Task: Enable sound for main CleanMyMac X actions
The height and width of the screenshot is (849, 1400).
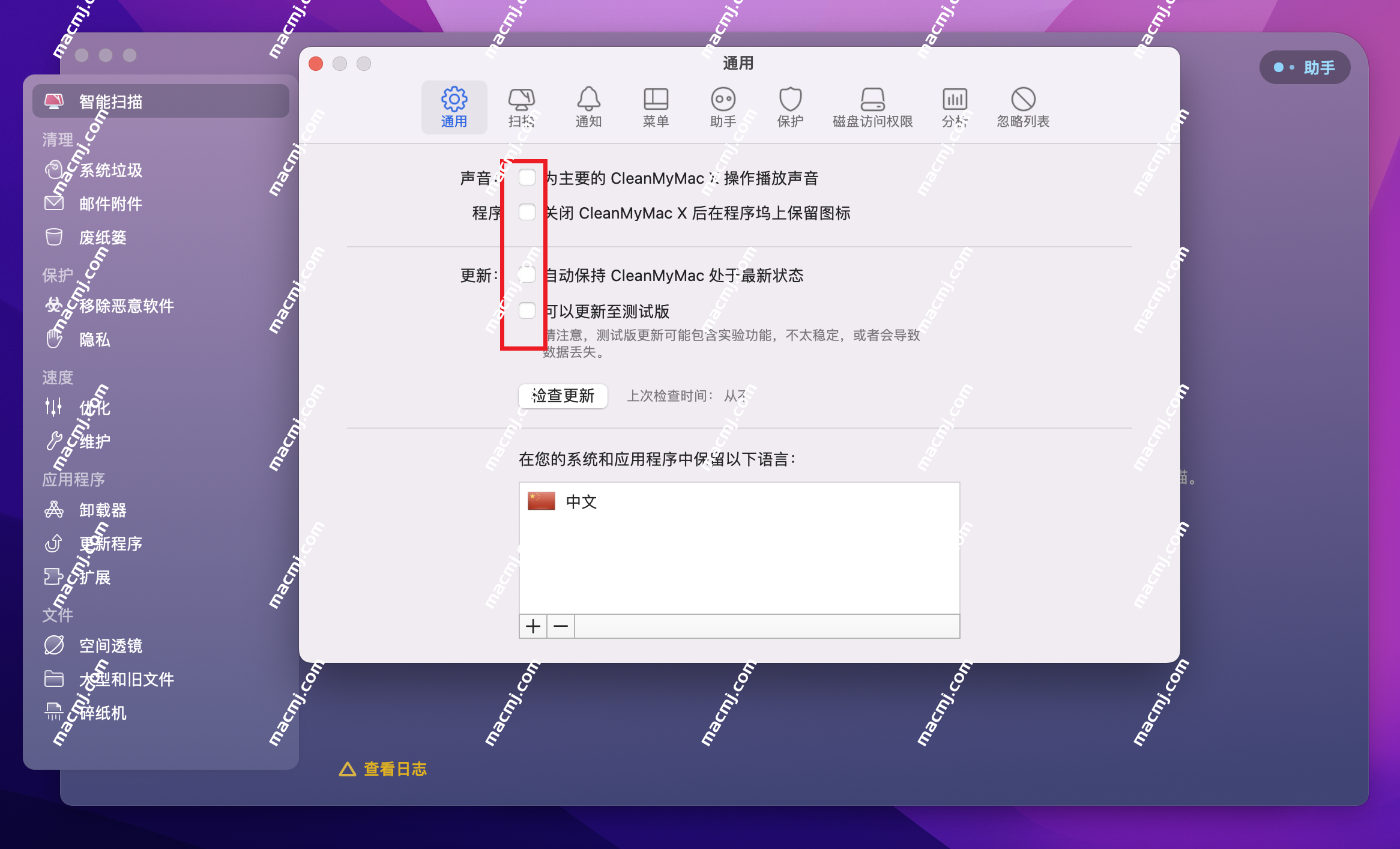Action: (x=527, y=177)
